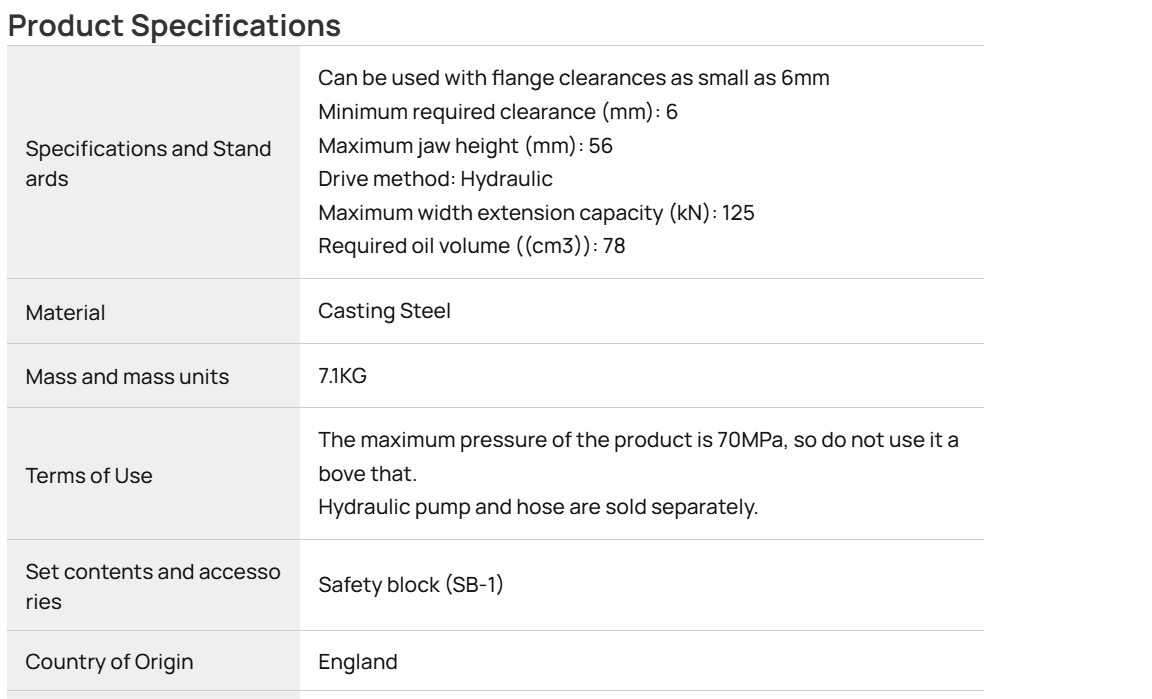This screenshot has width=1152, height=699.
Task: Click the Required oil volume line
Action: pos(472,245)
